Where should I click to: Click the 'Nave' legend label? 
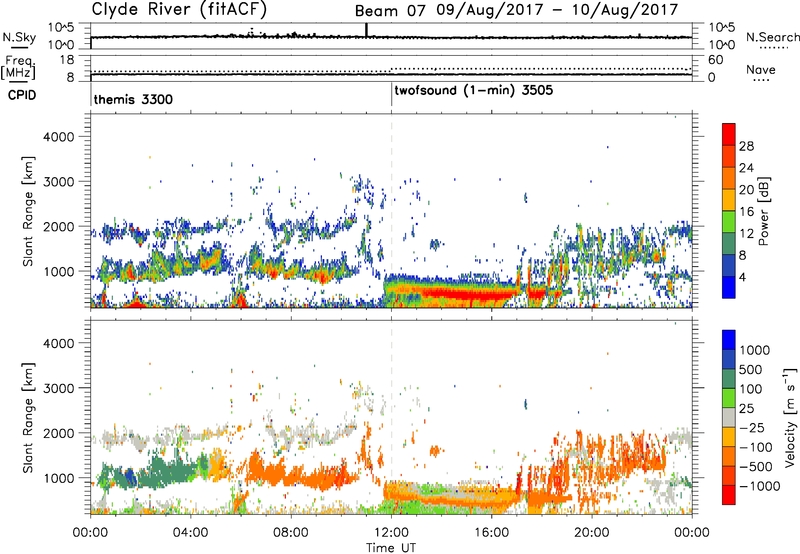click(761, 69)
